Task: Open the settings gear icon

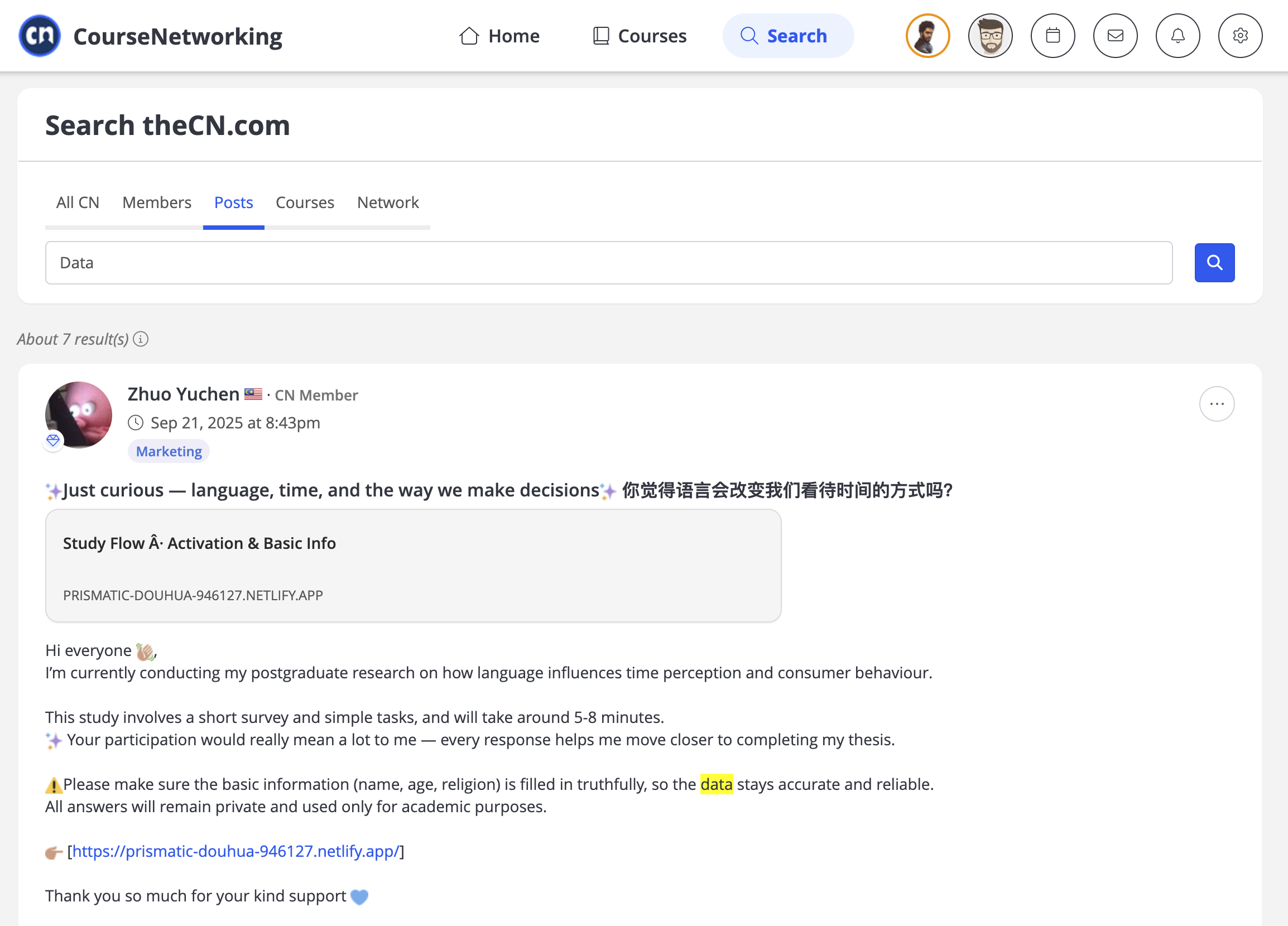Action: pyautogui.click(x=1240, y=36)
